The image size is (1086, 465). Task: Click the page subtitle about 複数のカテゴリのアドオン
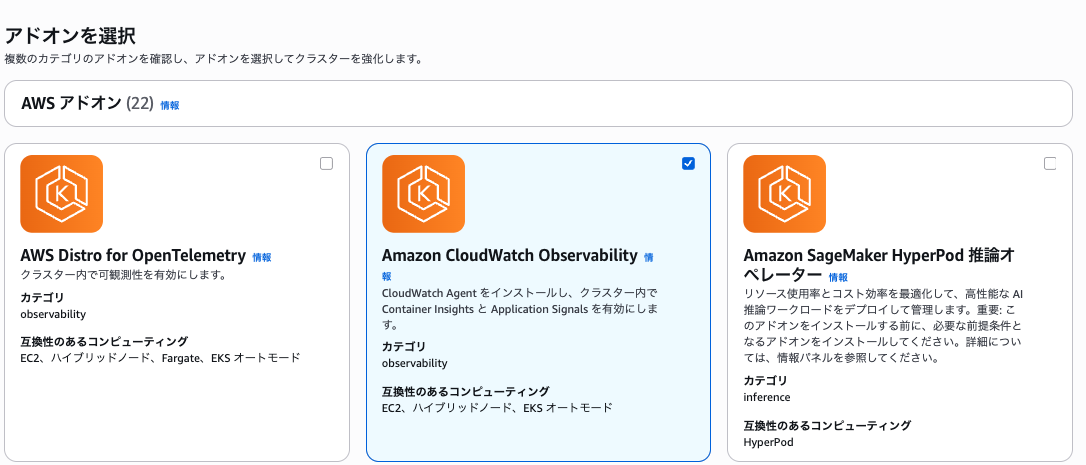click(x=213, y=60)
